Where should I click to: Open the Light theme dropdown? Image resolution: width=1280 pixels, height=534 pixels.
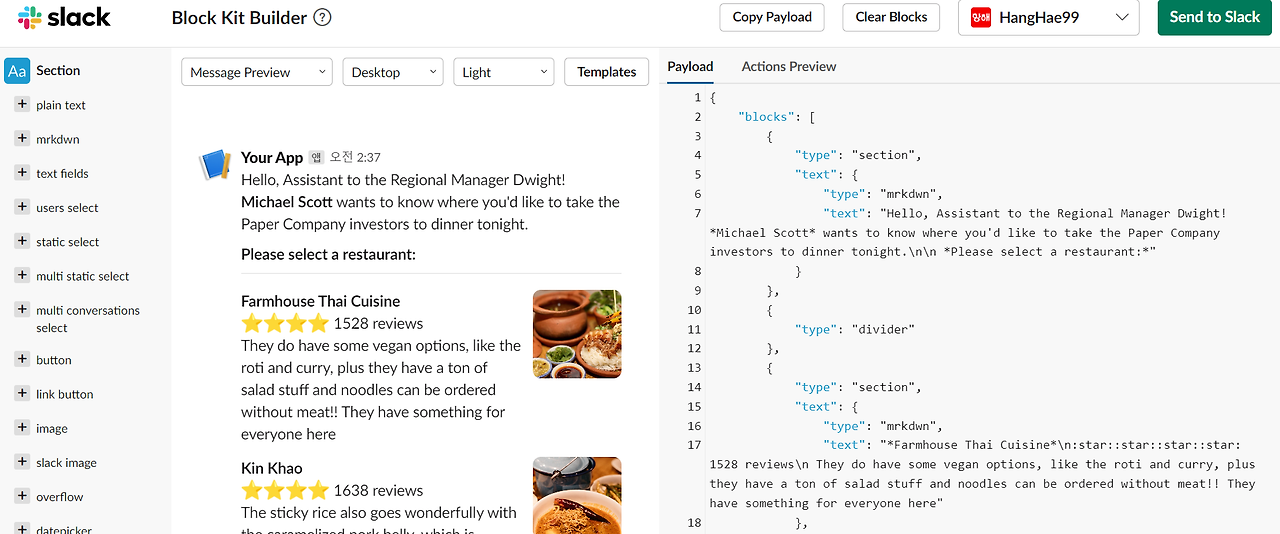coord(504,72)
